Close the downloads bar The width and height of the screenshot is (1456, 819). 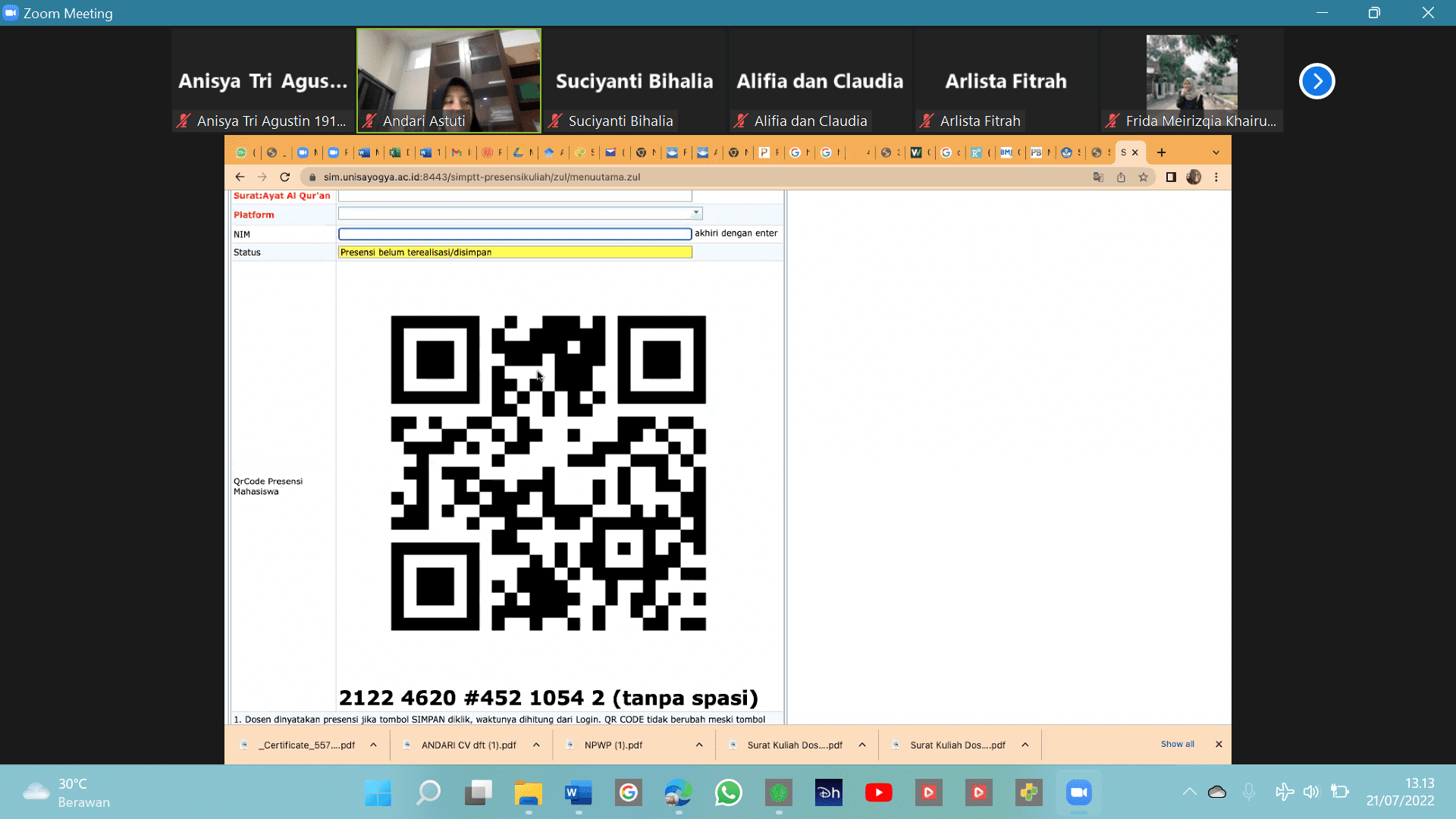coord(1219,744)
